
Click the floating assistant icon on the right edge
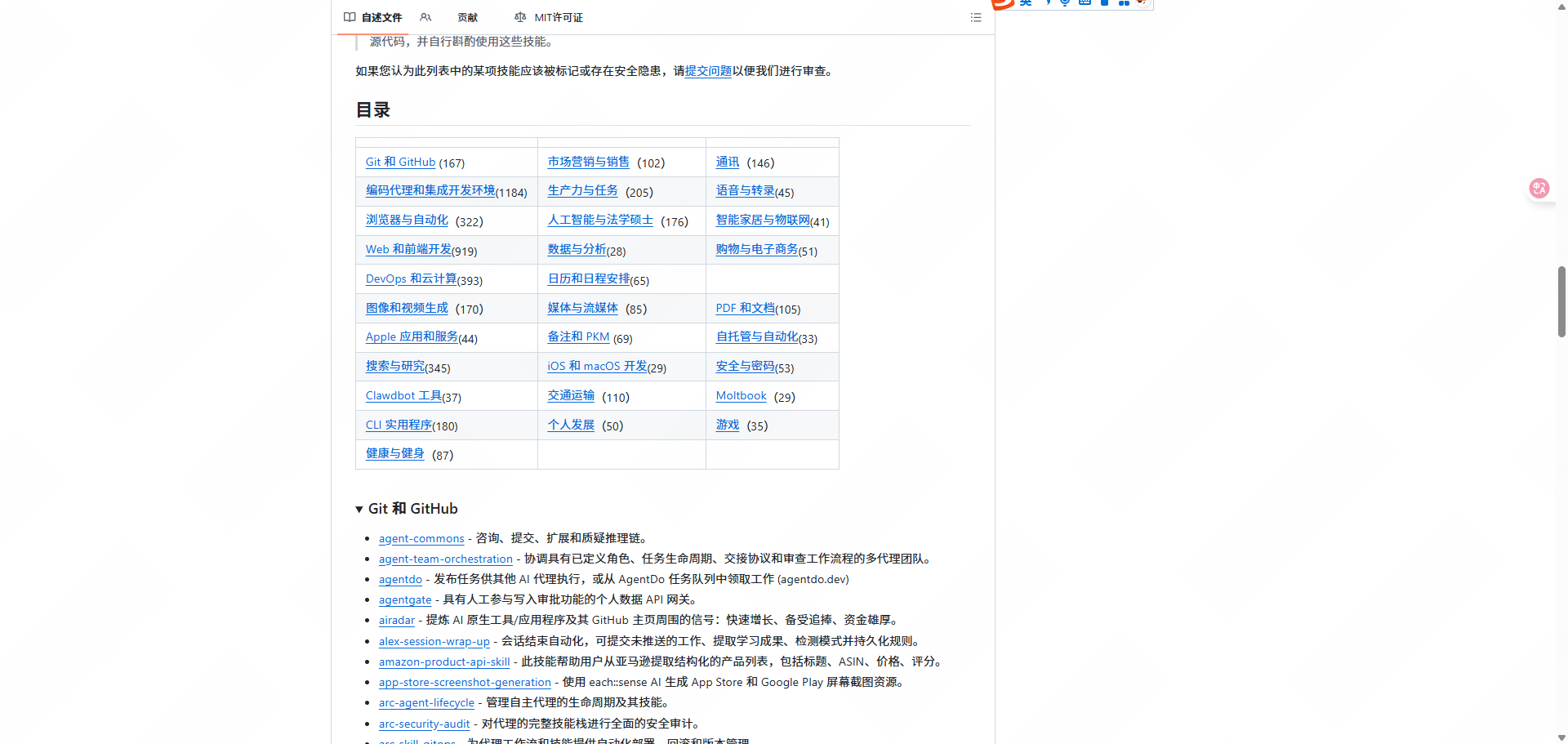[1539, 188]
